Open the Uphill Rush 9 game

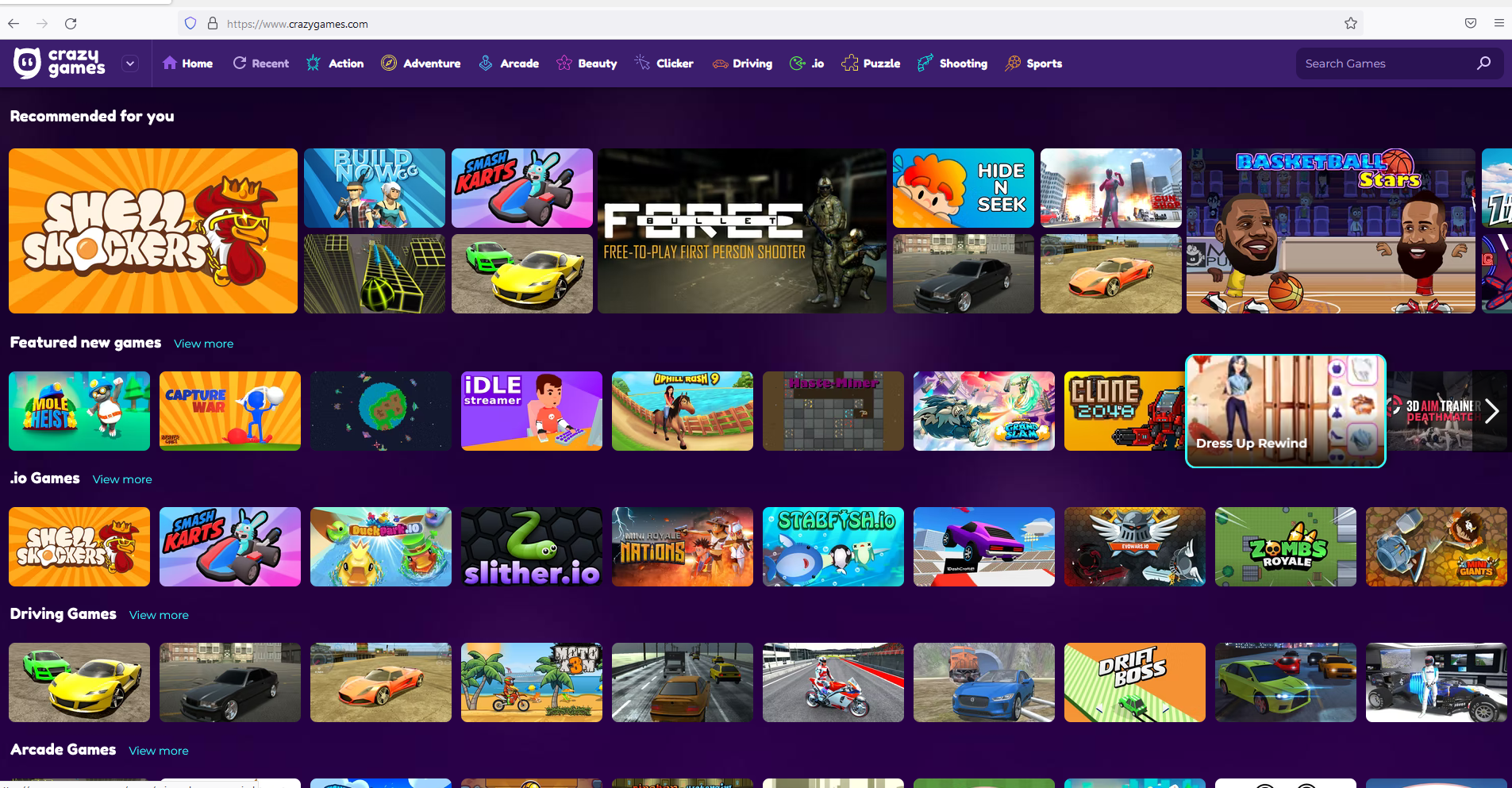pos(683,411)
